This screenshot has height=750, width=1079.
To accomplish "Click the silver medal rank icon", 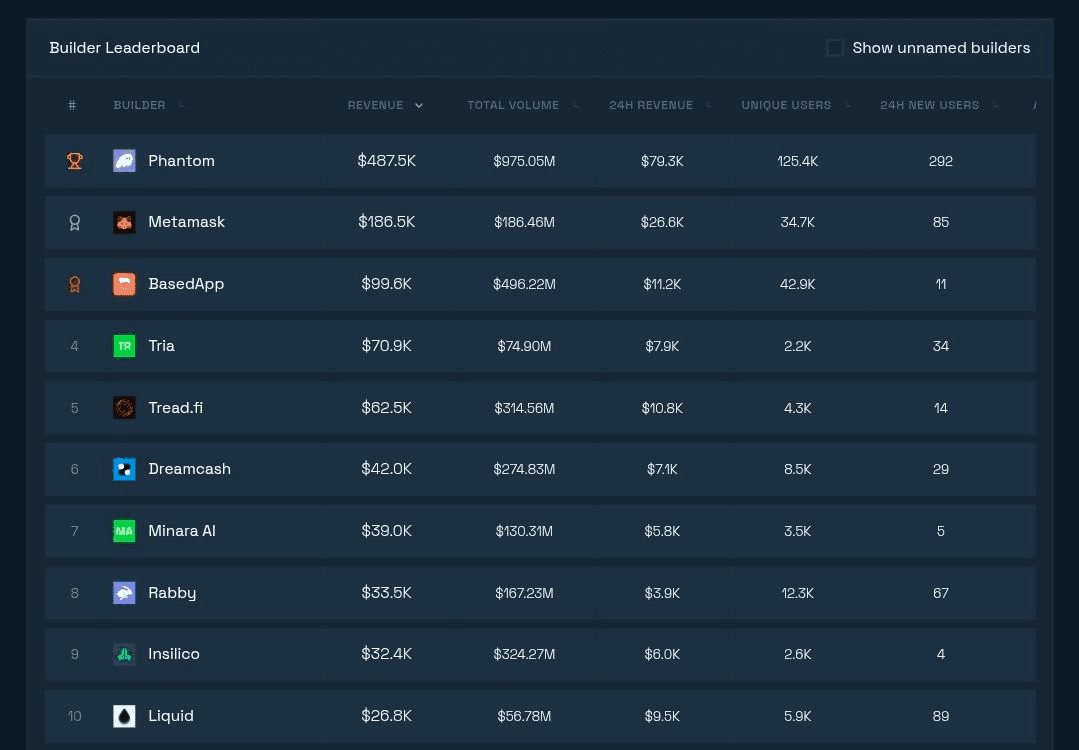I will [74, 222].
